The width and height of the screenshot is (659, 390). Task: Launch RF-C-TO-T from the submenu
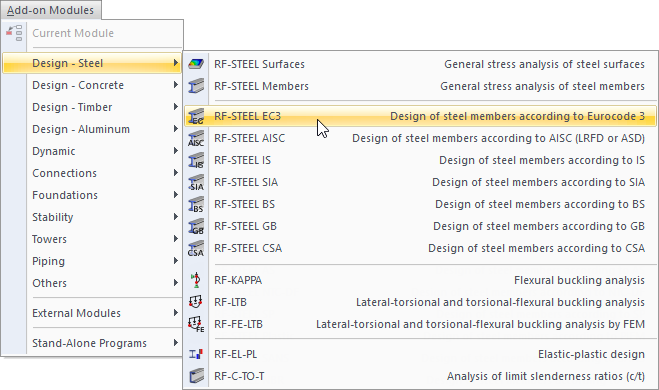point(420,376)
